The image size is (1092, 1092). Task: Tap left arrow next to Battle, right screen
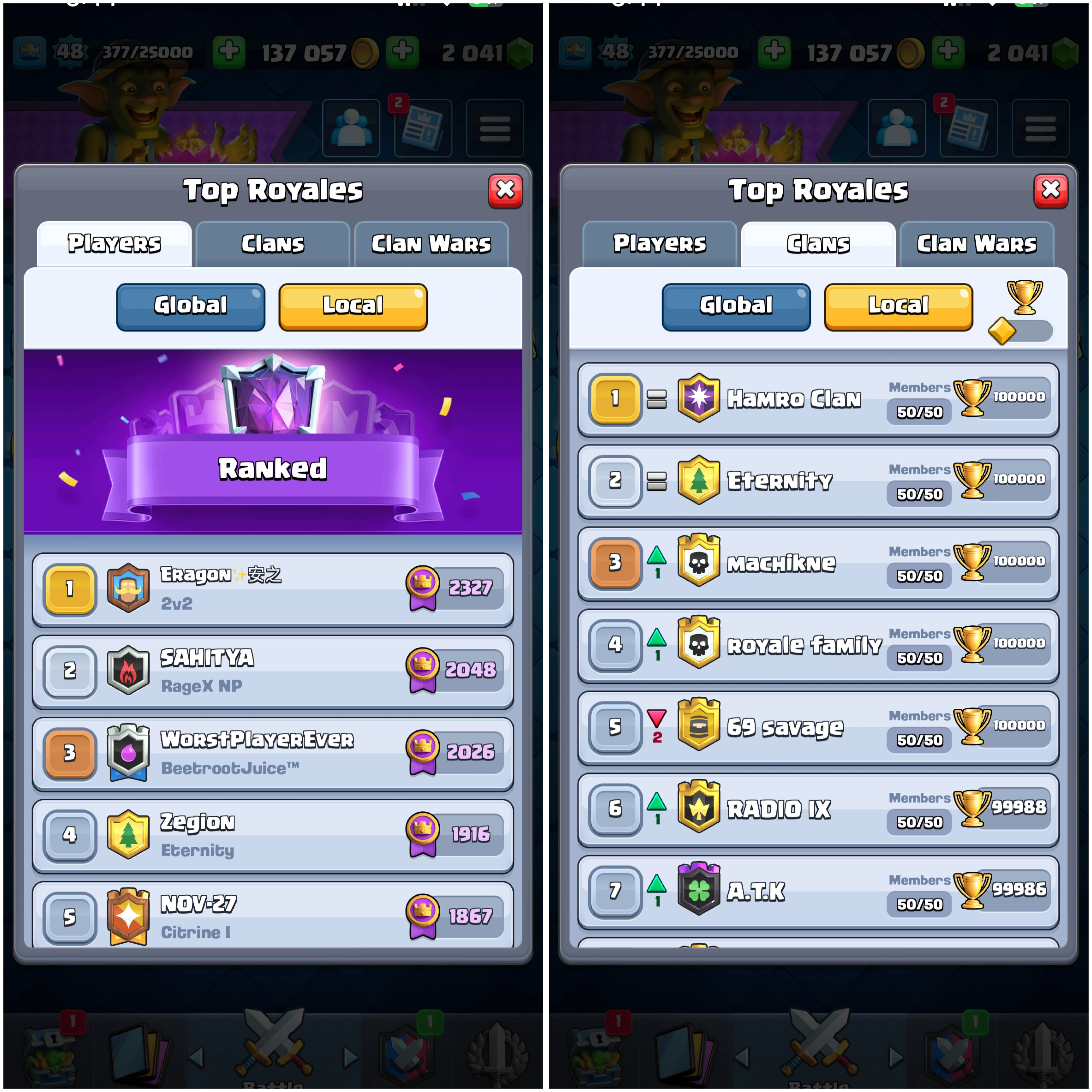tap(742, 1057)
